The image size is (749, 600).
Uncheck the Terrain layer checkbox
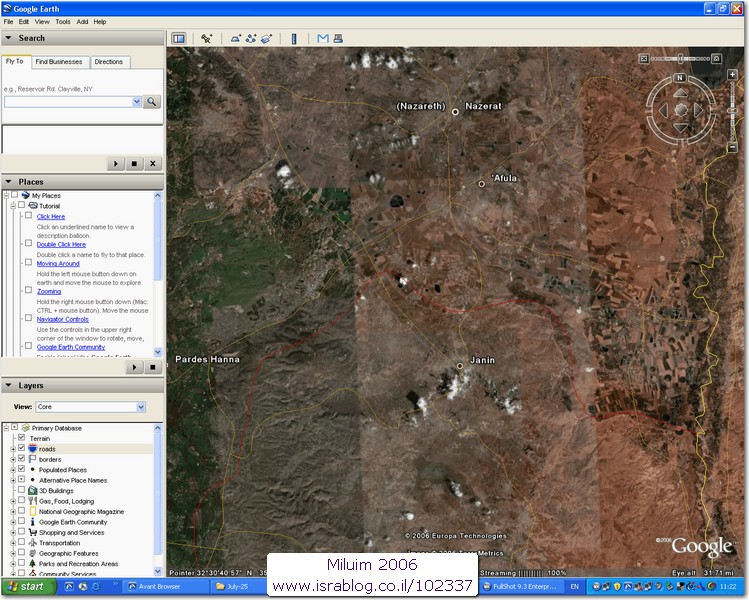point(21,438)
